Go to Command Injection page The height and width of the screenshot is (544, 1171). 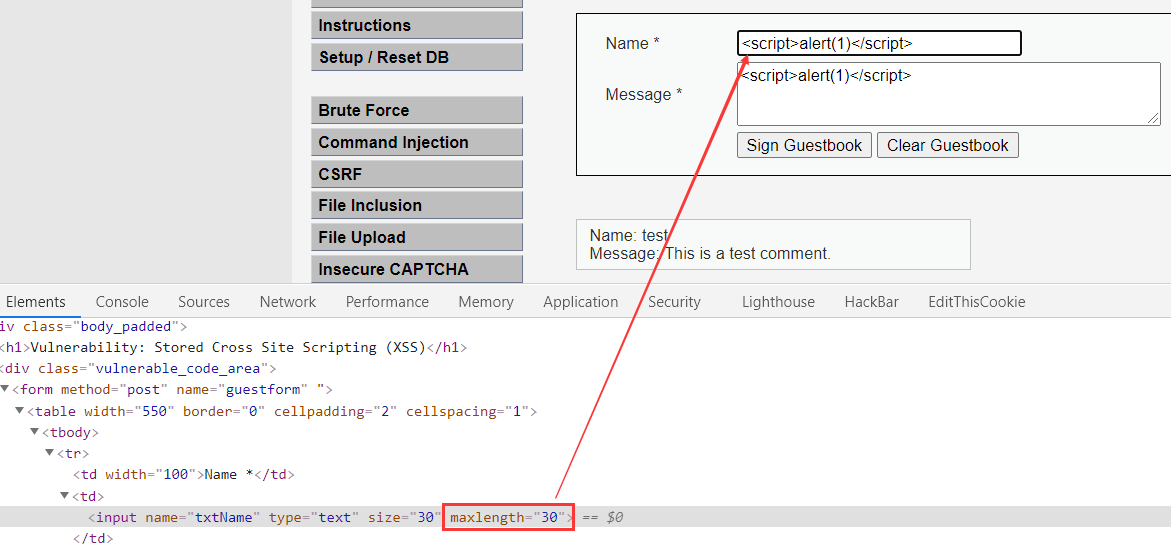(417, 143)
